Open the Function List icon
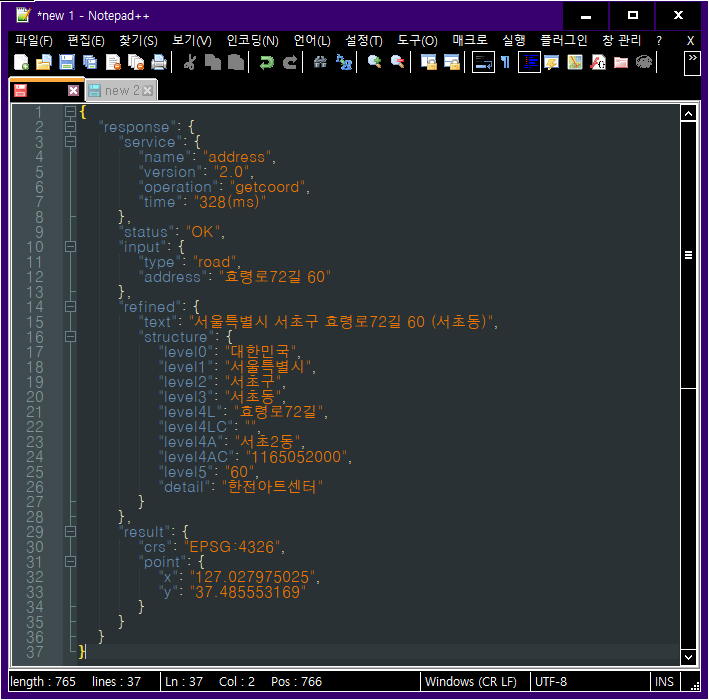 pos(598,62)
